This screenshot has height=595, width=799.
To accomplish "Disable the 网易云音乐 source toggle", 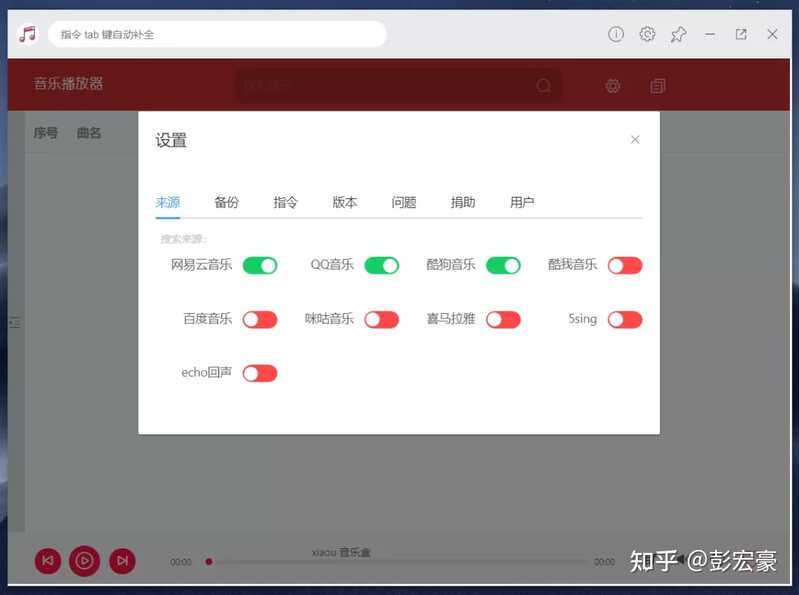I will point(260,265).
